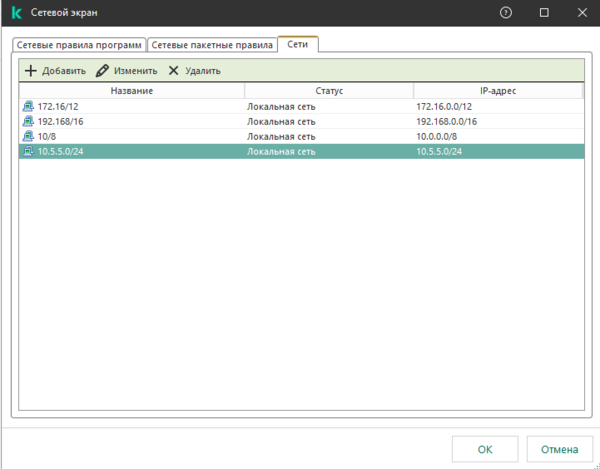The height and width of the screenshot is (469, 600).
Task: Click the plus icon to add network
Action: pyautogui.click(x=30, y=71)
